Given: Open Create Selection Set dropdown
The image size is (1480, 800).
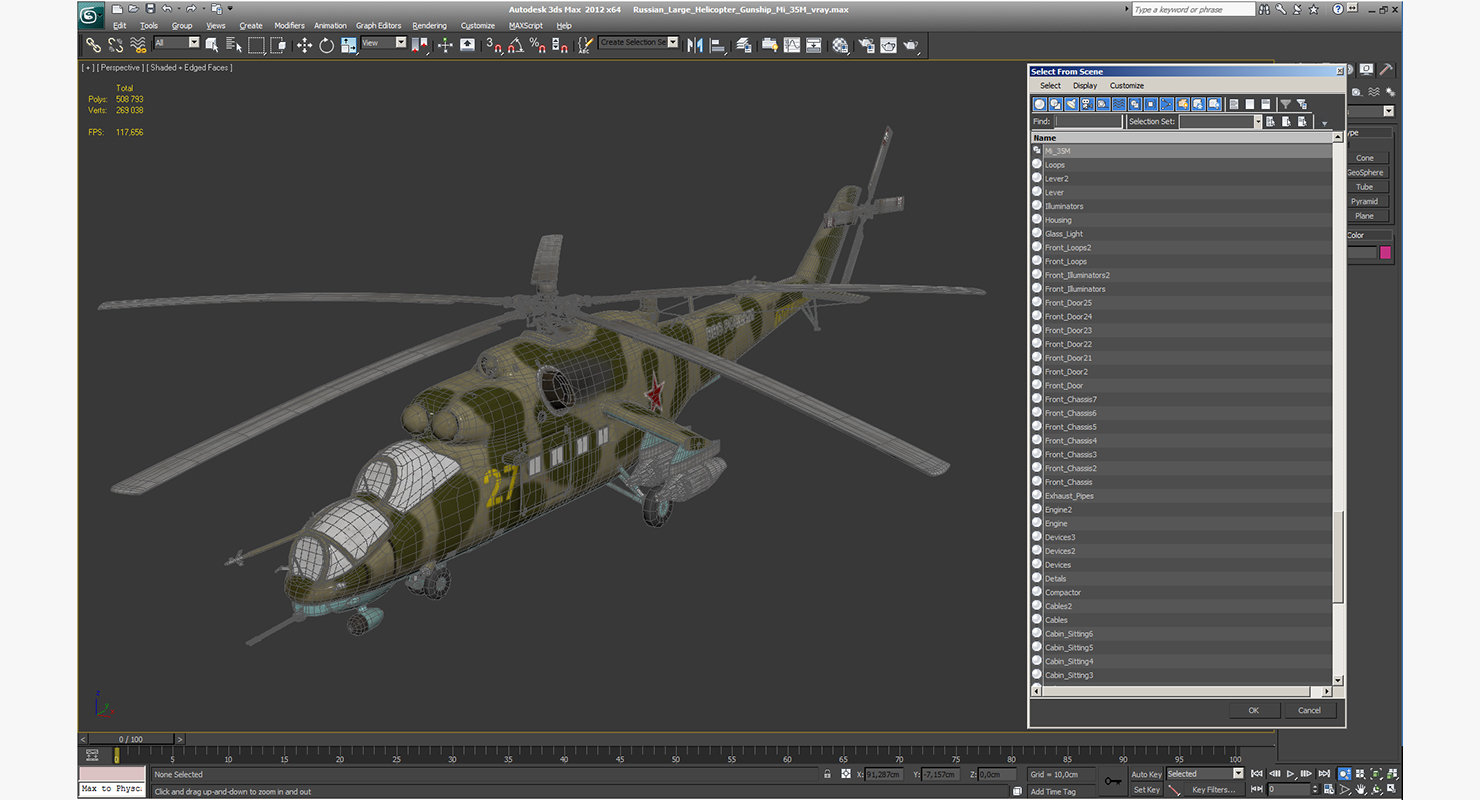Looking at the screenshot, I should click(639, 42).
